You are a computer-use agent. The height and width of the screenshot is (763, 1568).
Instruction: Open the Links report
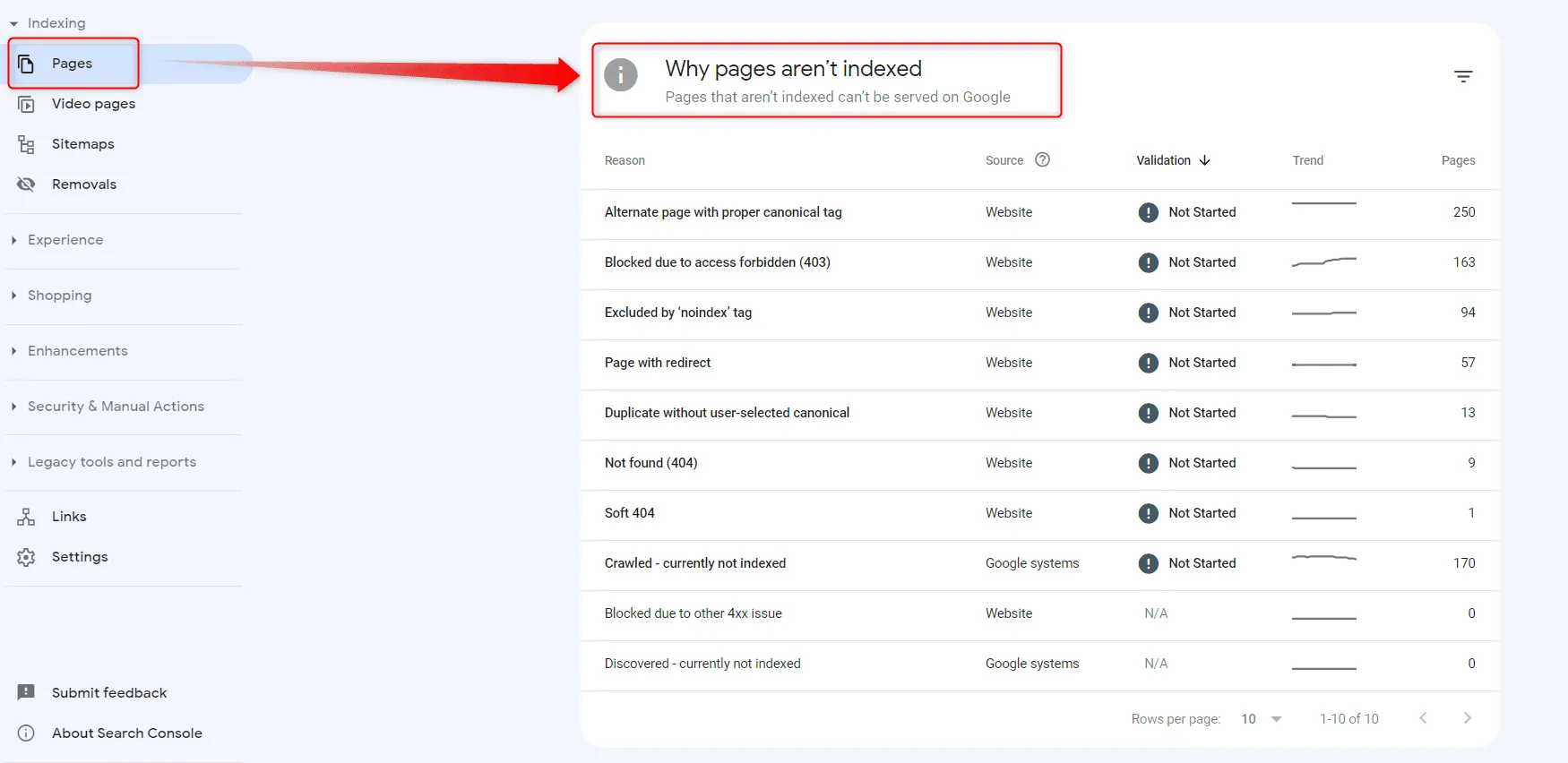tap(69, 517)
